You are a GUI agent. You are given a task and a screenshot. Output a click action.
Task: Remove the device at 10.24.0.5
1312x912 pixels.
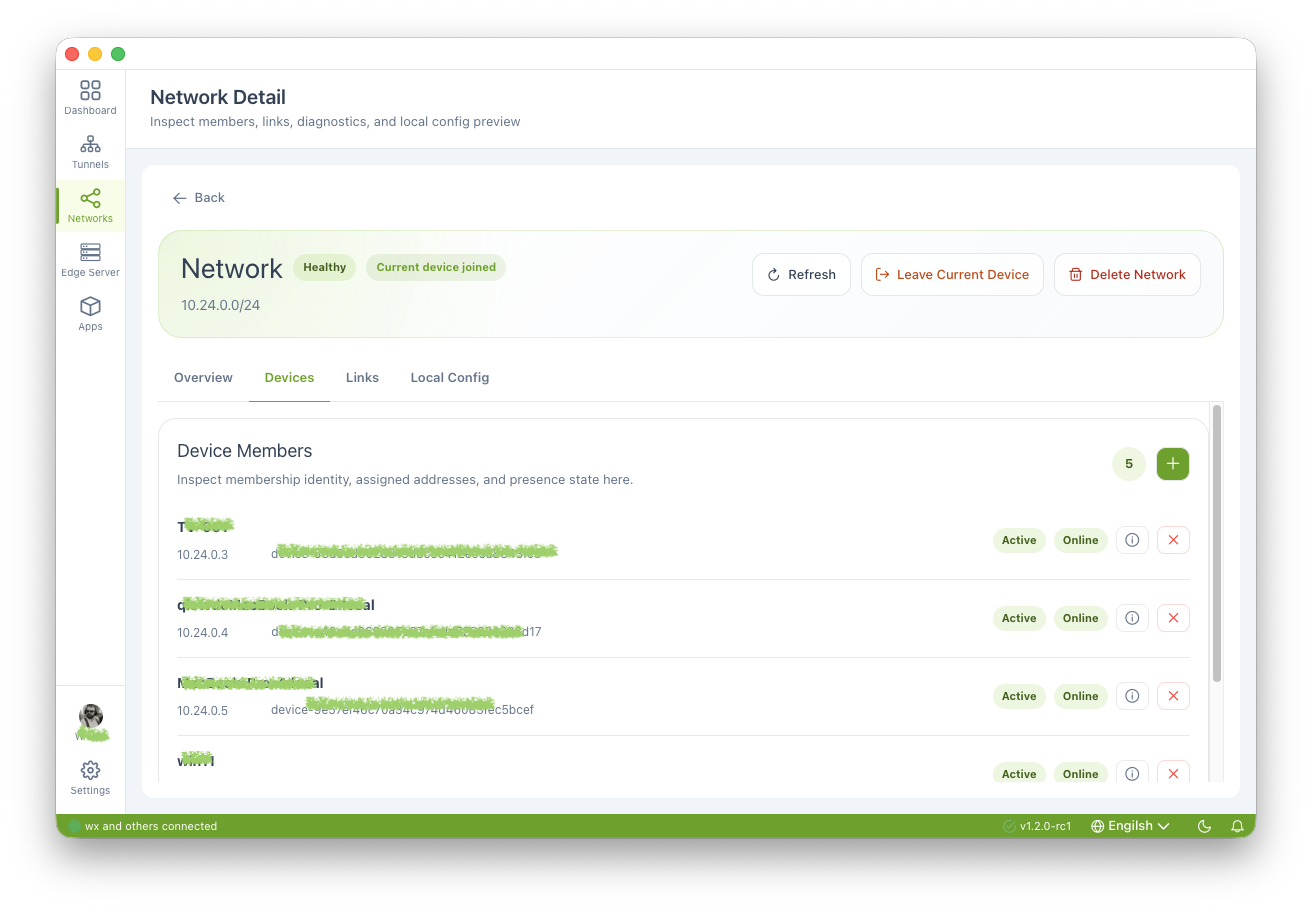click(x=1173, y=696)
